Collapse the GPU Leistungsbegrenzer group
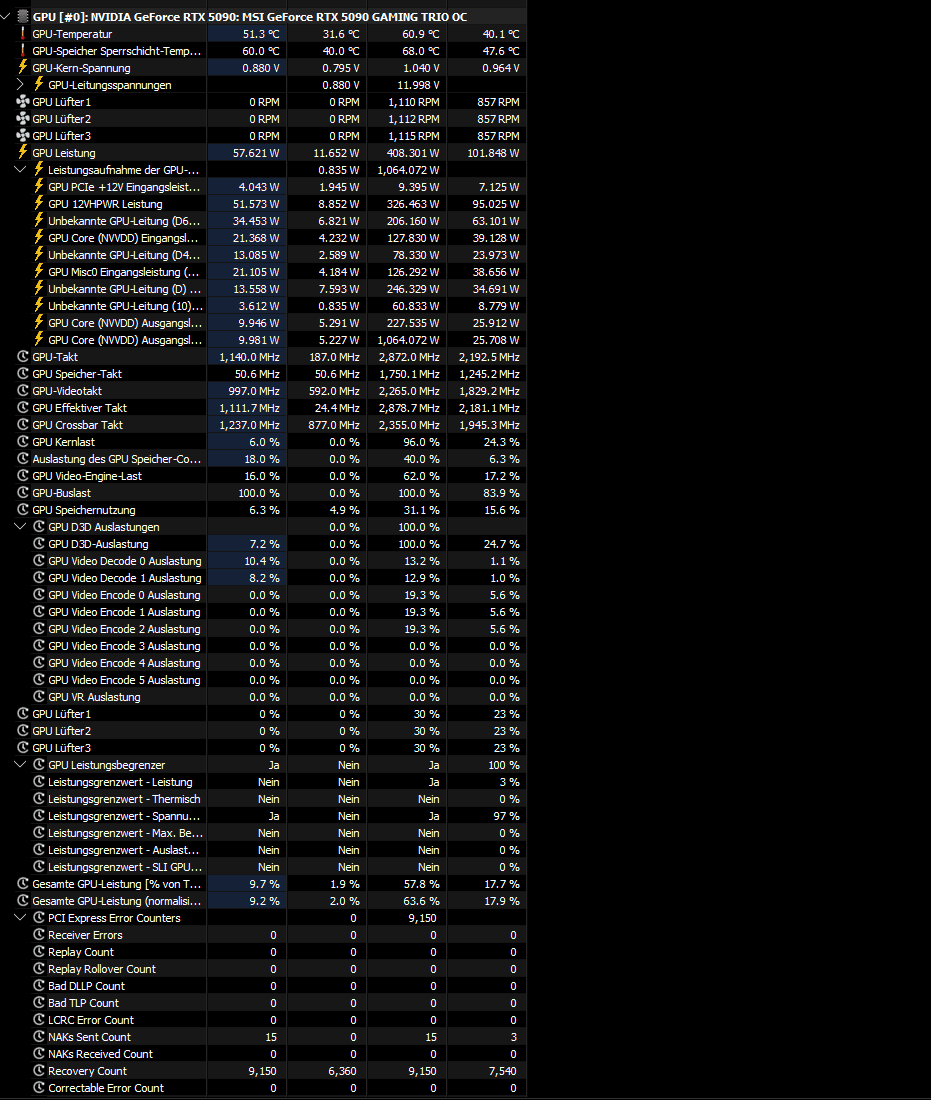Viewport: 931px width, 1100px height. coord(20,765)
